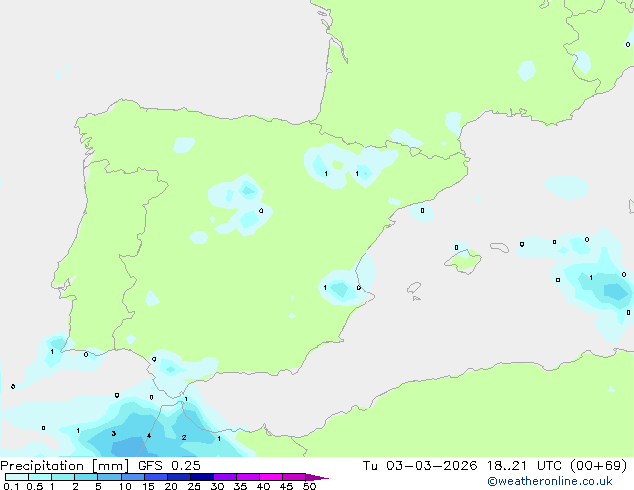The height and width of the screenshot is (490, 634).
Task: Select the 0.5–1 mm legend color box
Action: click(x=40, y=477)
